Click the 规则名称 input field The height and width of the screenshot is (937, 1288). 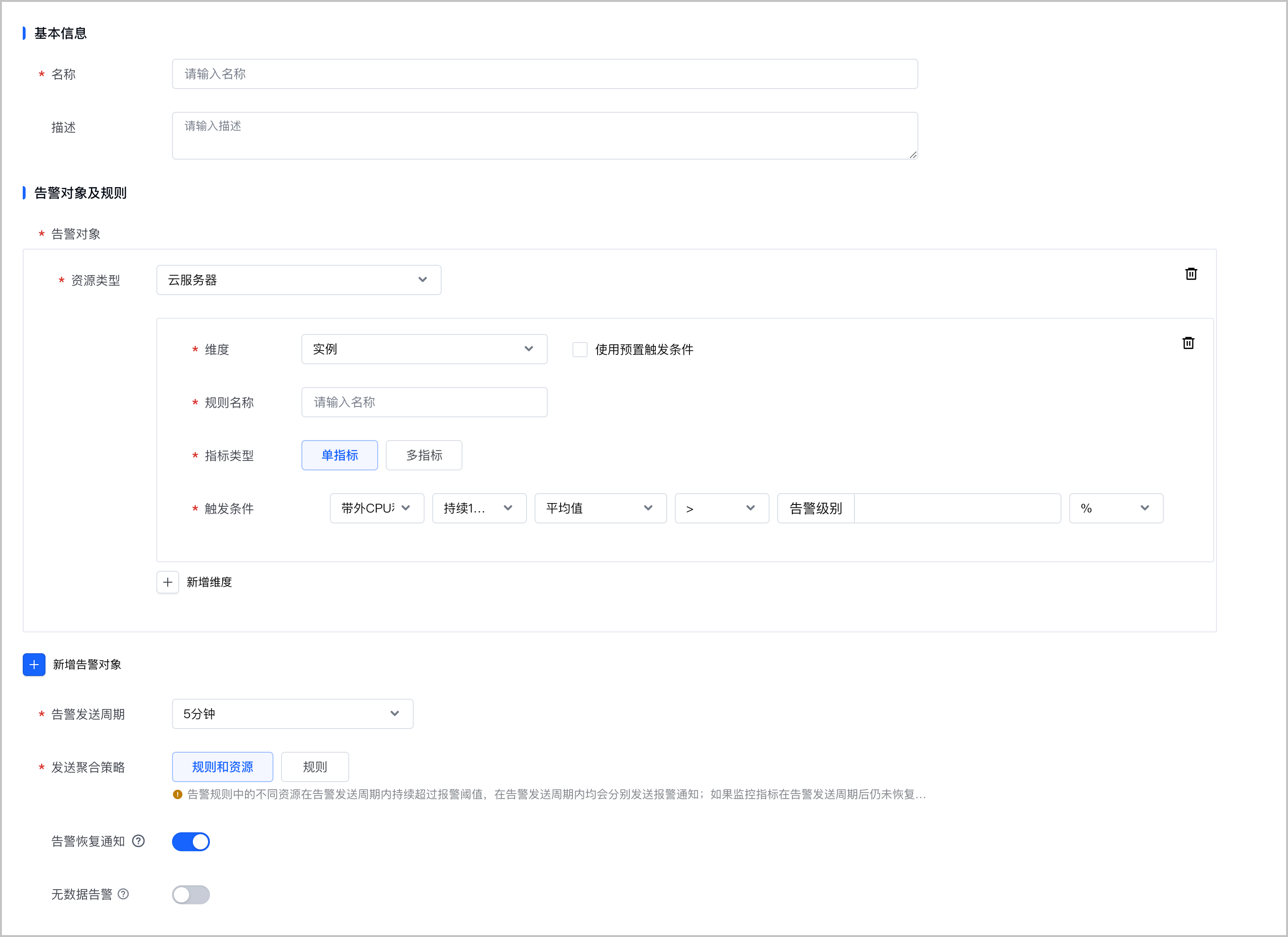(424, 402)
